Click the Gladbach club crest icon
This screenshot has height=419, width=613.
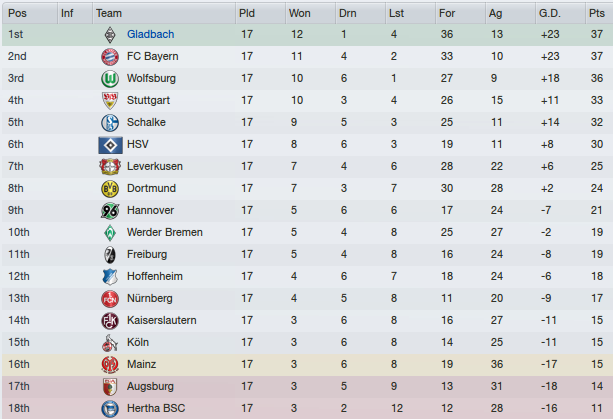110,35
